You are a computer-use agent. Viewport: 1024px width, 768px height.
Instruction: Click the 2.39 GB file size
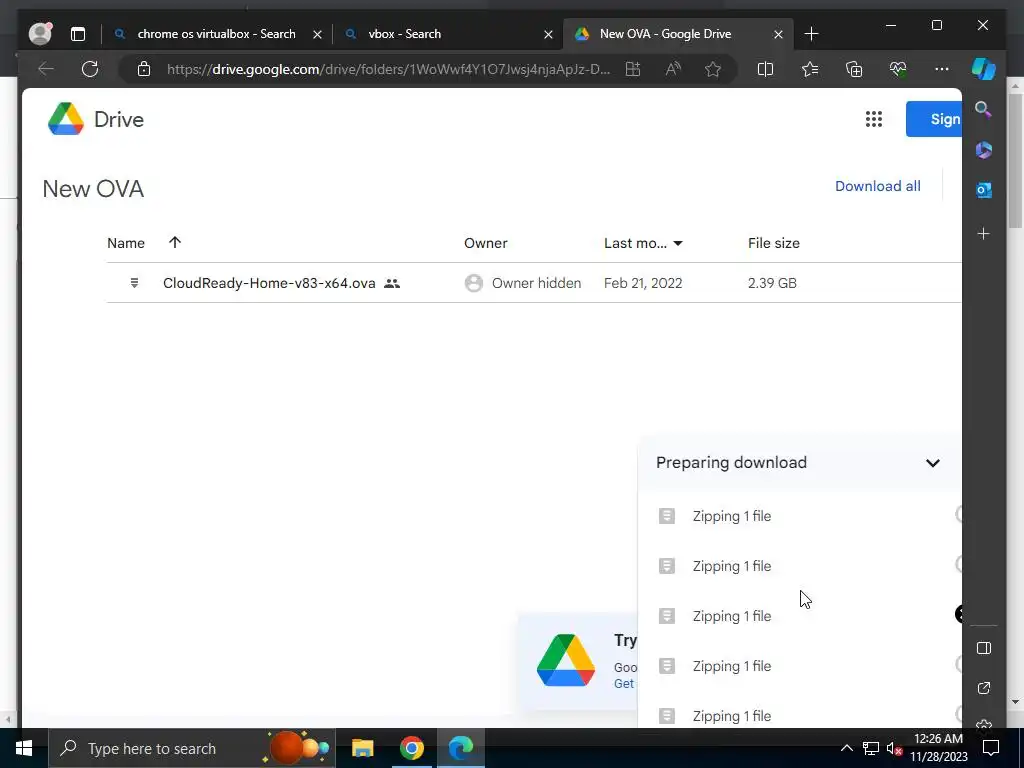(772, 283)
